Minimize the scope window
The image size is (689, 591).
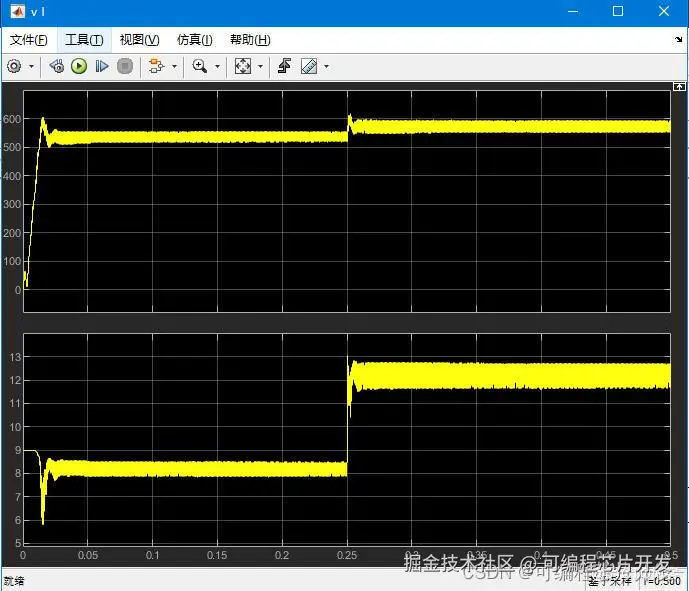(x=573, y=11)
